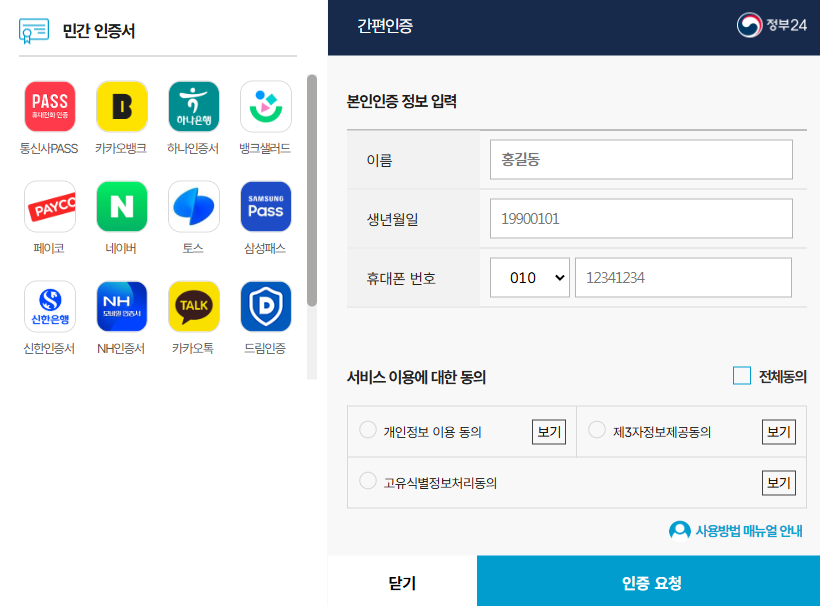The image size is (820, 606).
Task: Click the 제3자정보제공동의 label text
Action: point(662,432)
